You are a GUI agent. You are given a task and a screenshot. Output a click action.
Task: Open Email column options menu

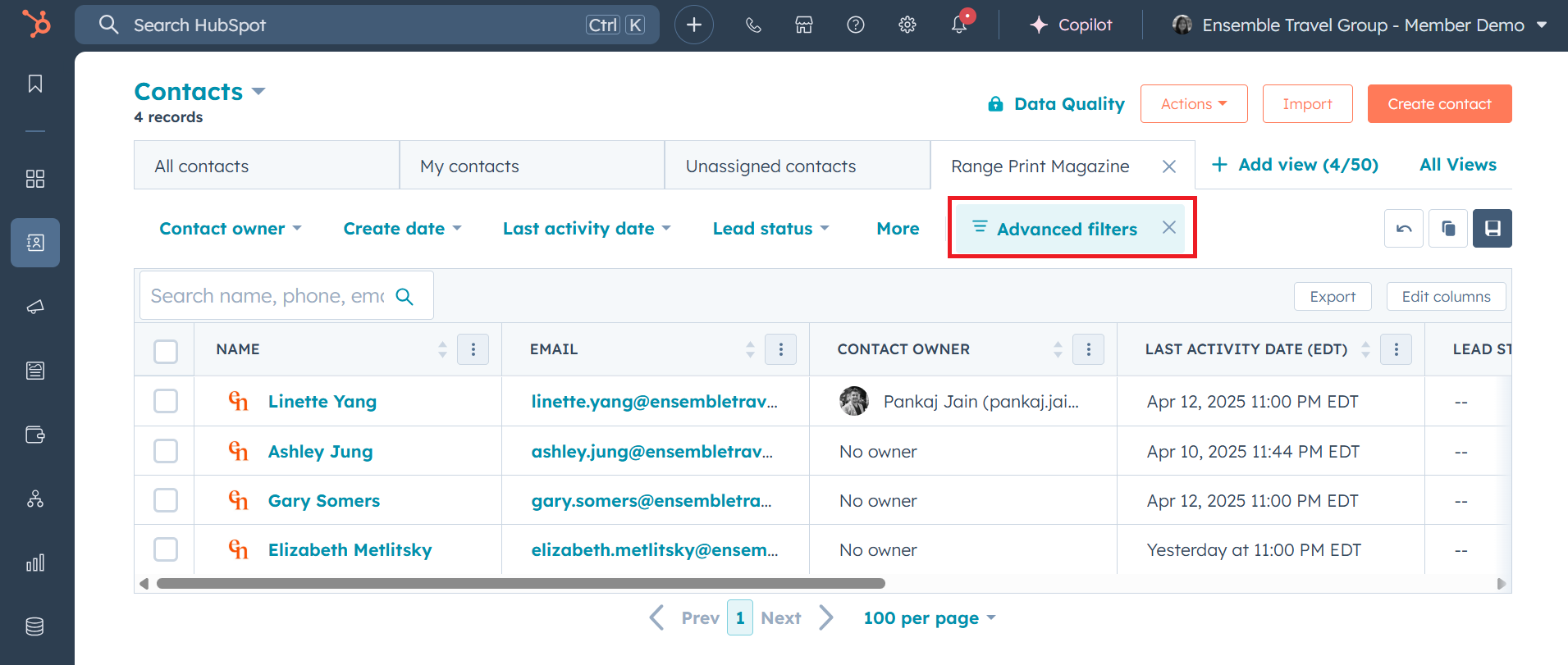[781, 349]
